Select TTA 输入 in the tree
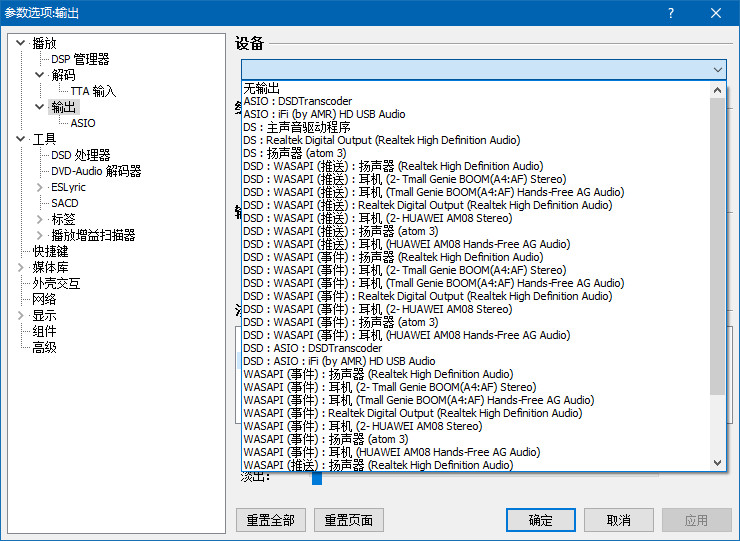The width and height of the screenshot is (740, 541). pyautogui.click(x=93, y=91)
